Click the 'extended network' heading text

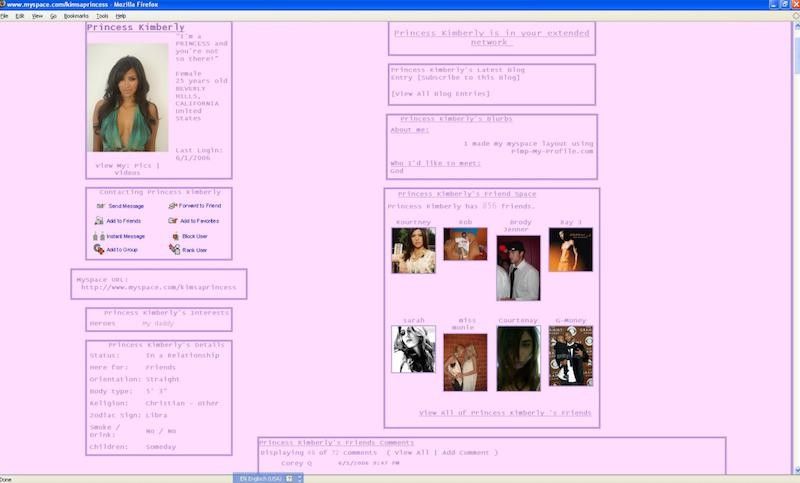[491, 37]
